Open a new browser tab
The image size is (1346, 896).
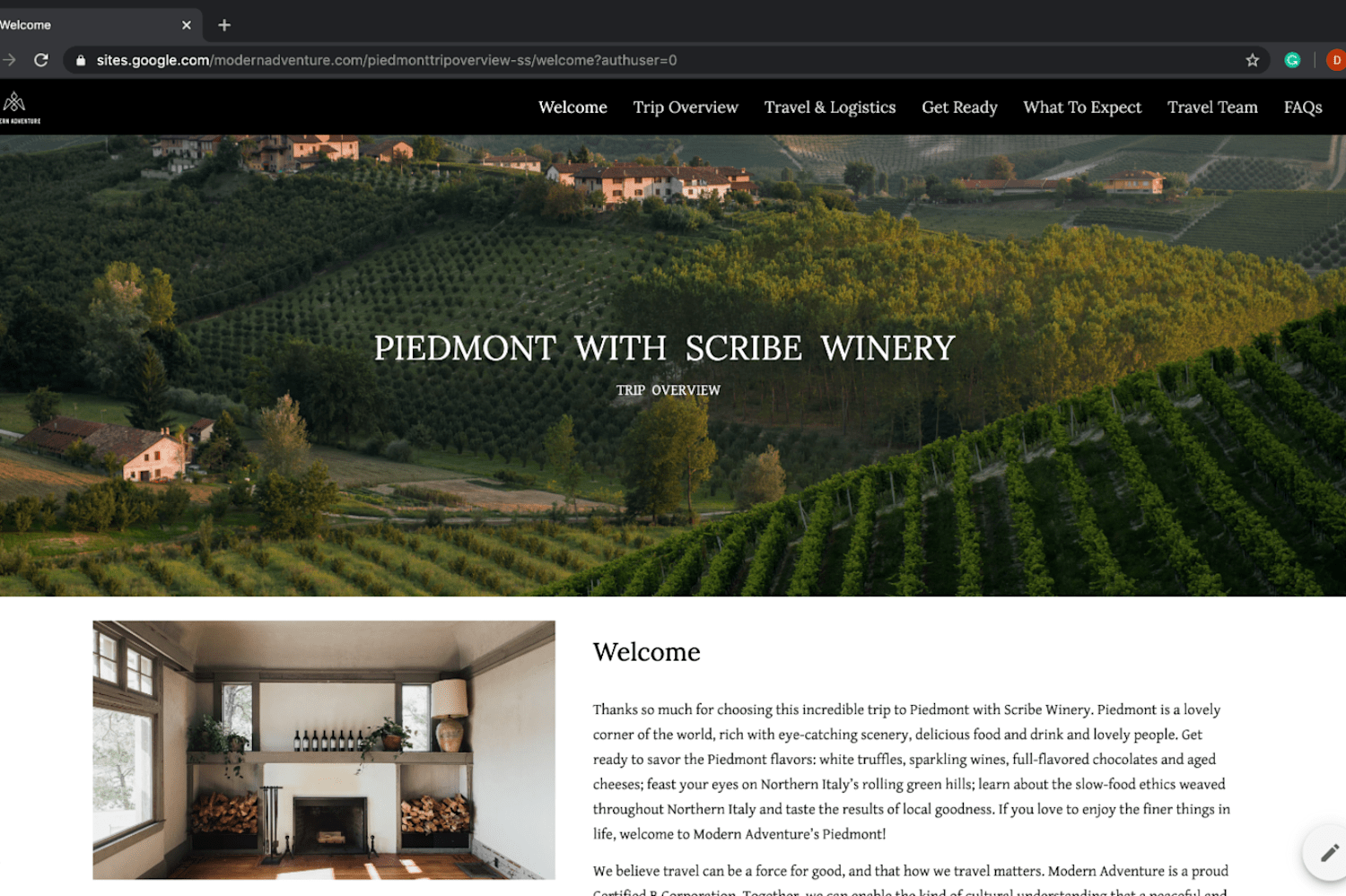[x=224, y=25]
